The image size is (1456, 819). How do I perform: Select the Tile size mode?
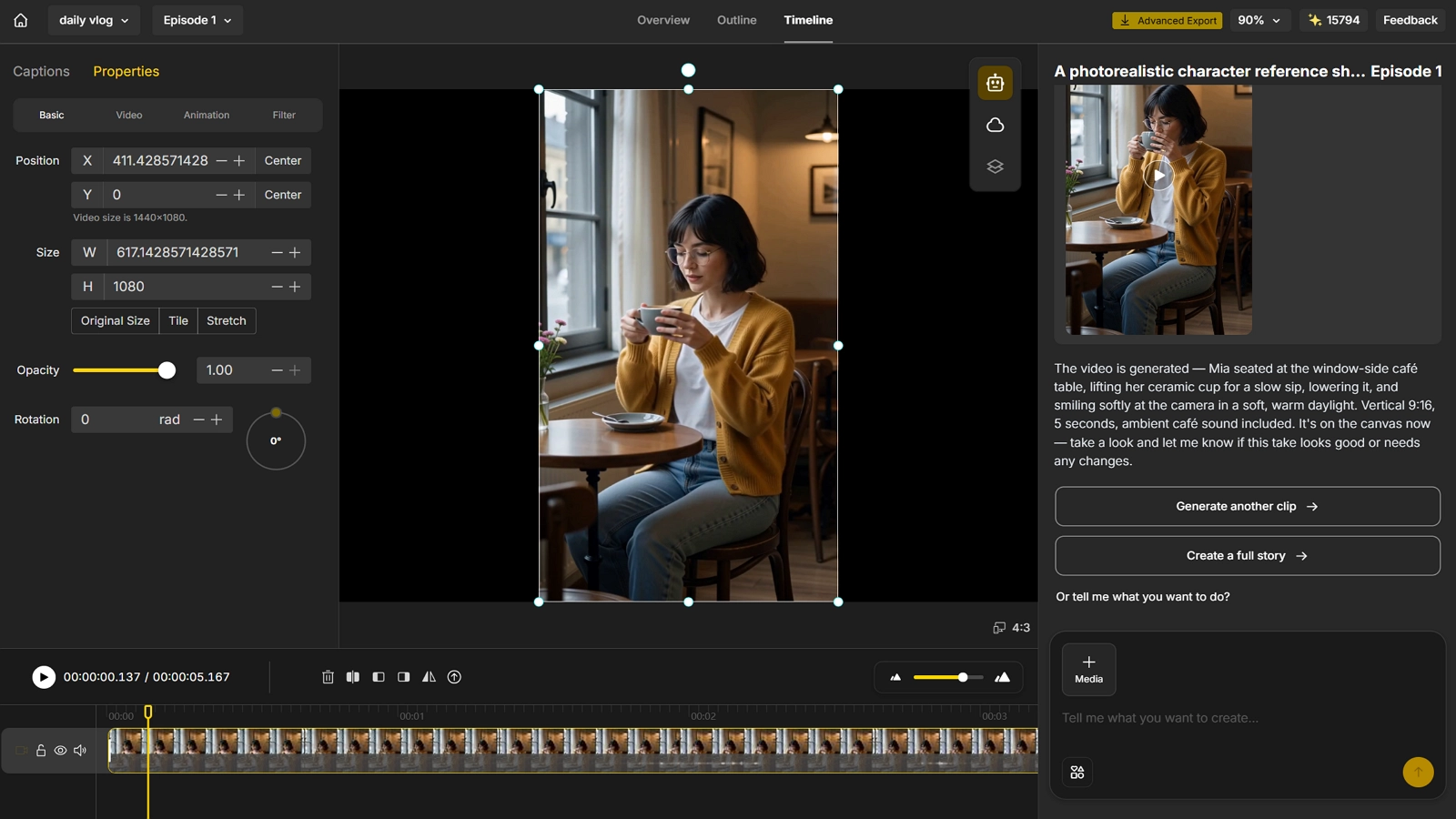tap(178, 320)
